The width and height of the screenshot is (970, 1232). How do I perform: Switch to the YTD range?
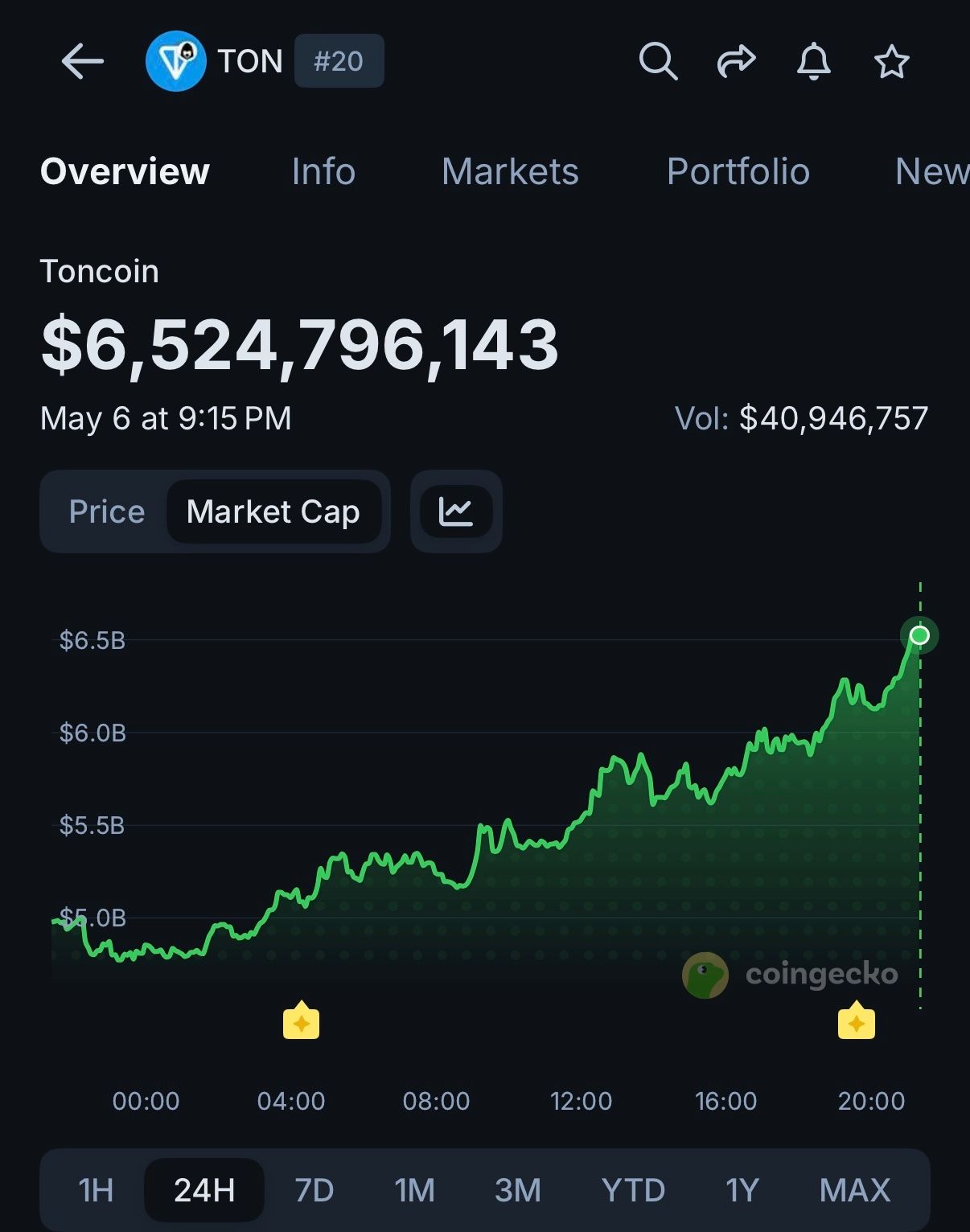click(x=633, y=1190)
